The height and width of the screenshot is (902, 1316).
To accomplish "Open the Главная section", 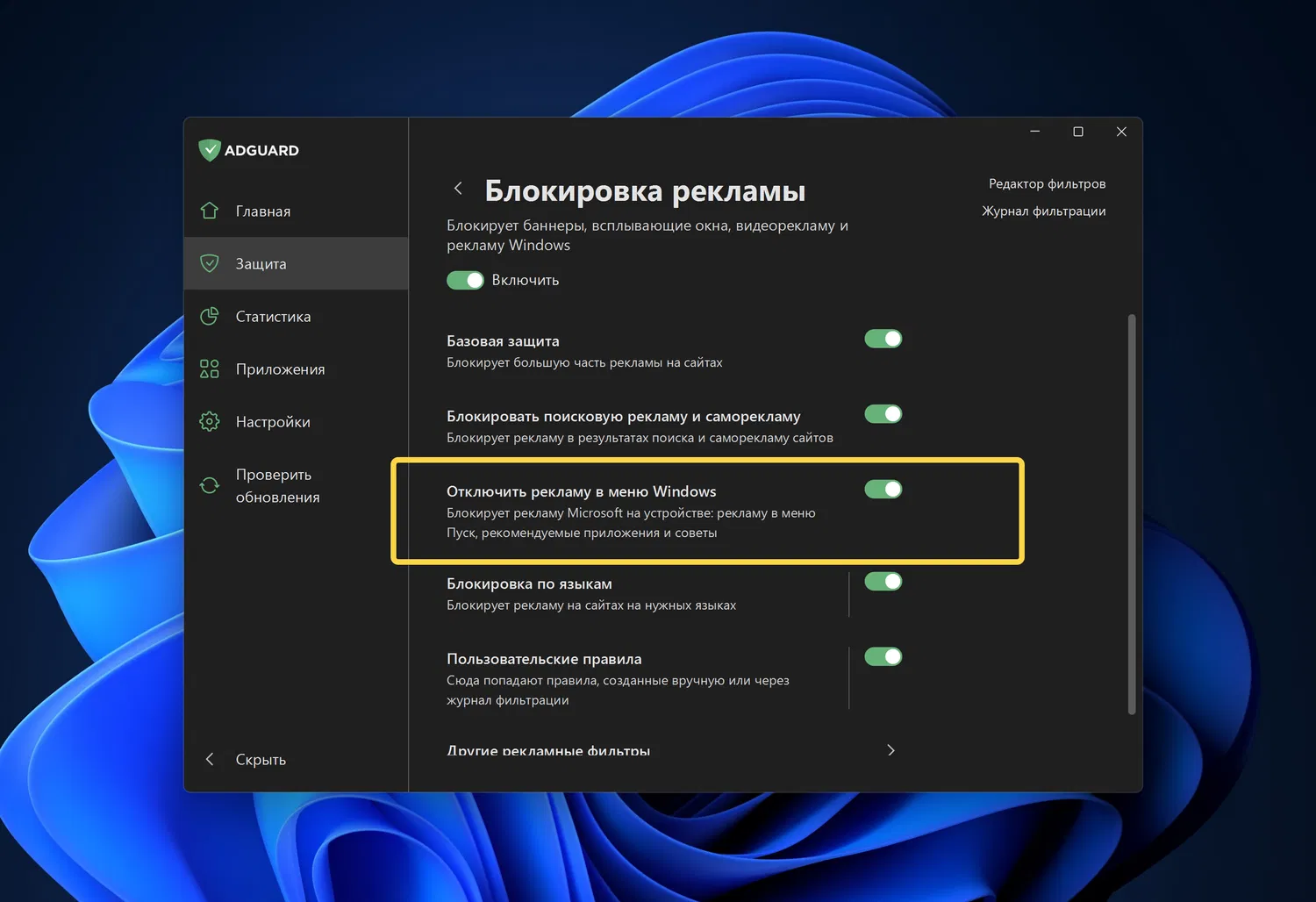I will click(297, 211).
